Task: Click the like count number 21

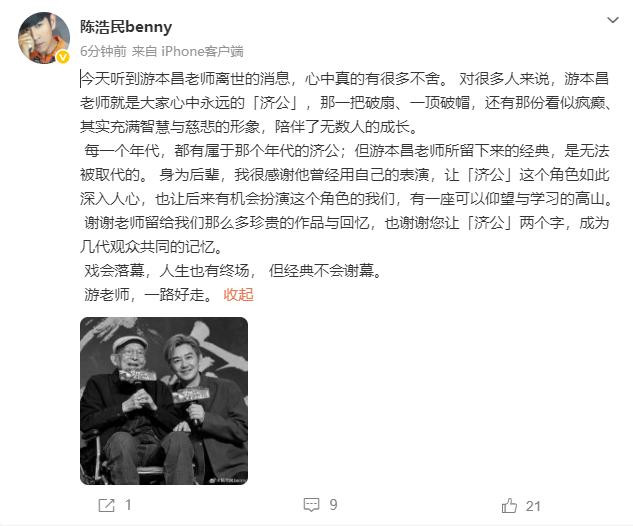Action: [x=533, y=506]
